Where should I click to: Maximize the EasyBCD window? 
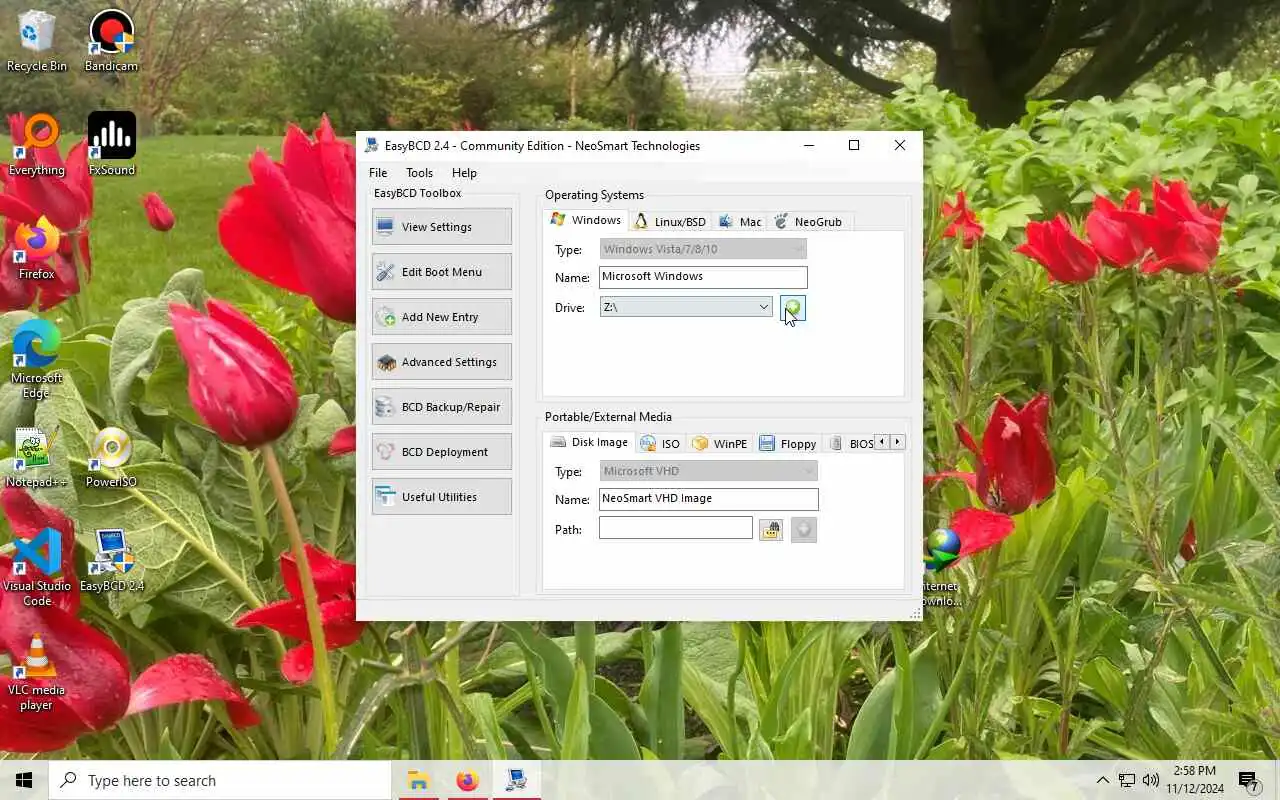(x=854, y=146)
